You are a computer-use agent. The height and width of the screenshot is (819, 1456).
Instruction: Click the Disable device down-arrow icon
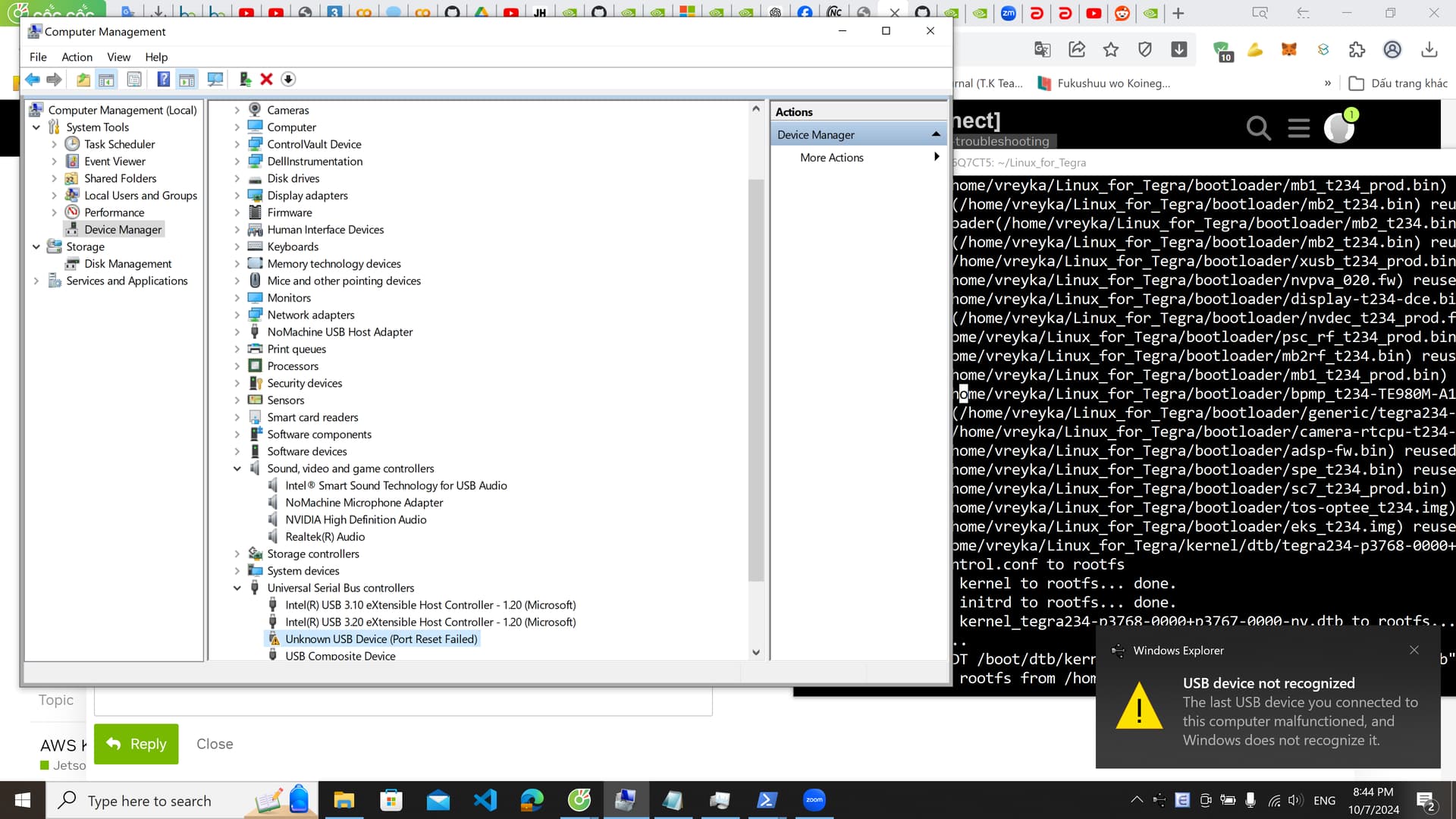click(288, 80)
